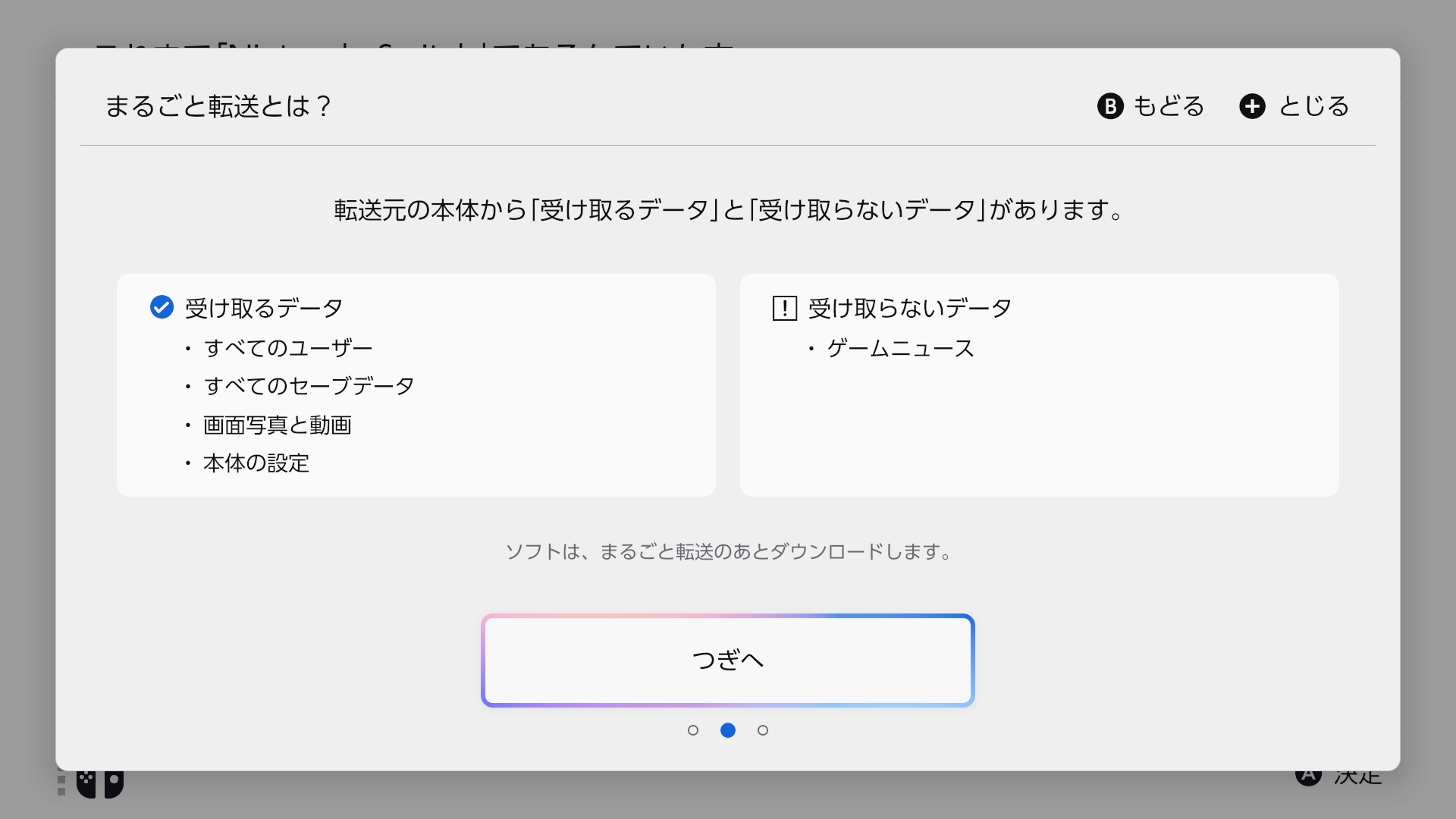Click the exclamation mark warning icon

(x=784, y=309)
